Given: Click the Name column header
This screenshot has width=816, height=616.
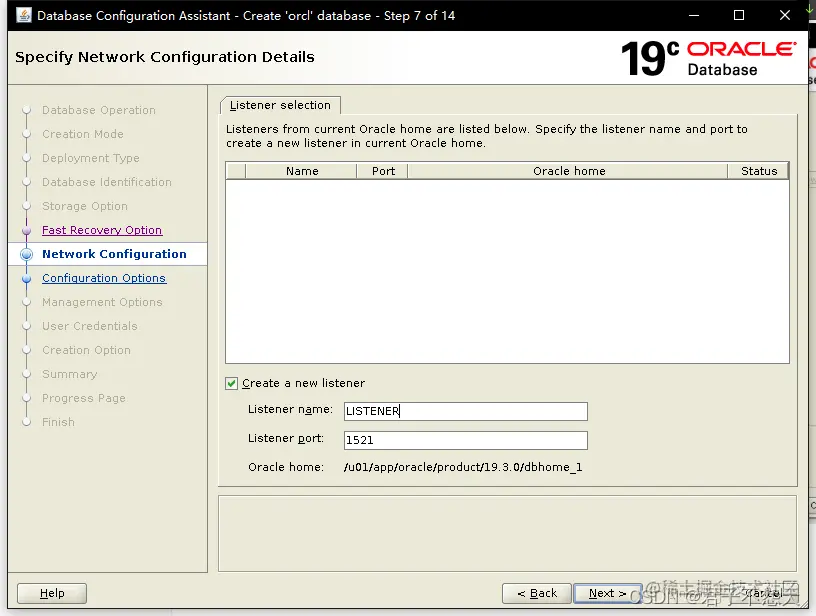Looking at the screenshot, I should coord(301,171).
